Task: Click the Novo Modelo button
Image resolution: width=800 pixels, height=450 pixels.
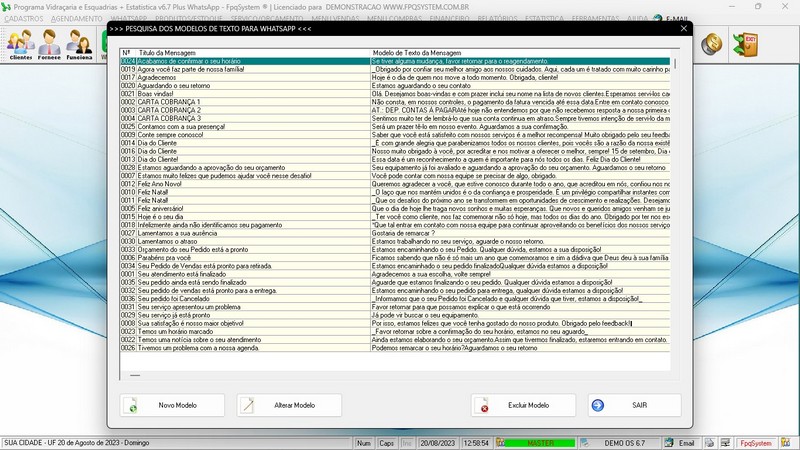Action: coord(172,405)
